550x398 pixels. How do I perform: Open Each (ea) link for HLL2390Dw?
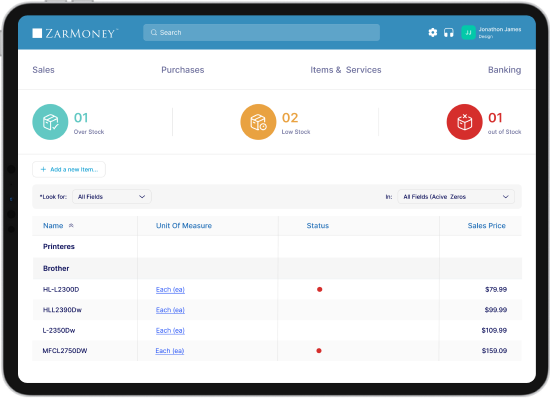click(170, 310)
